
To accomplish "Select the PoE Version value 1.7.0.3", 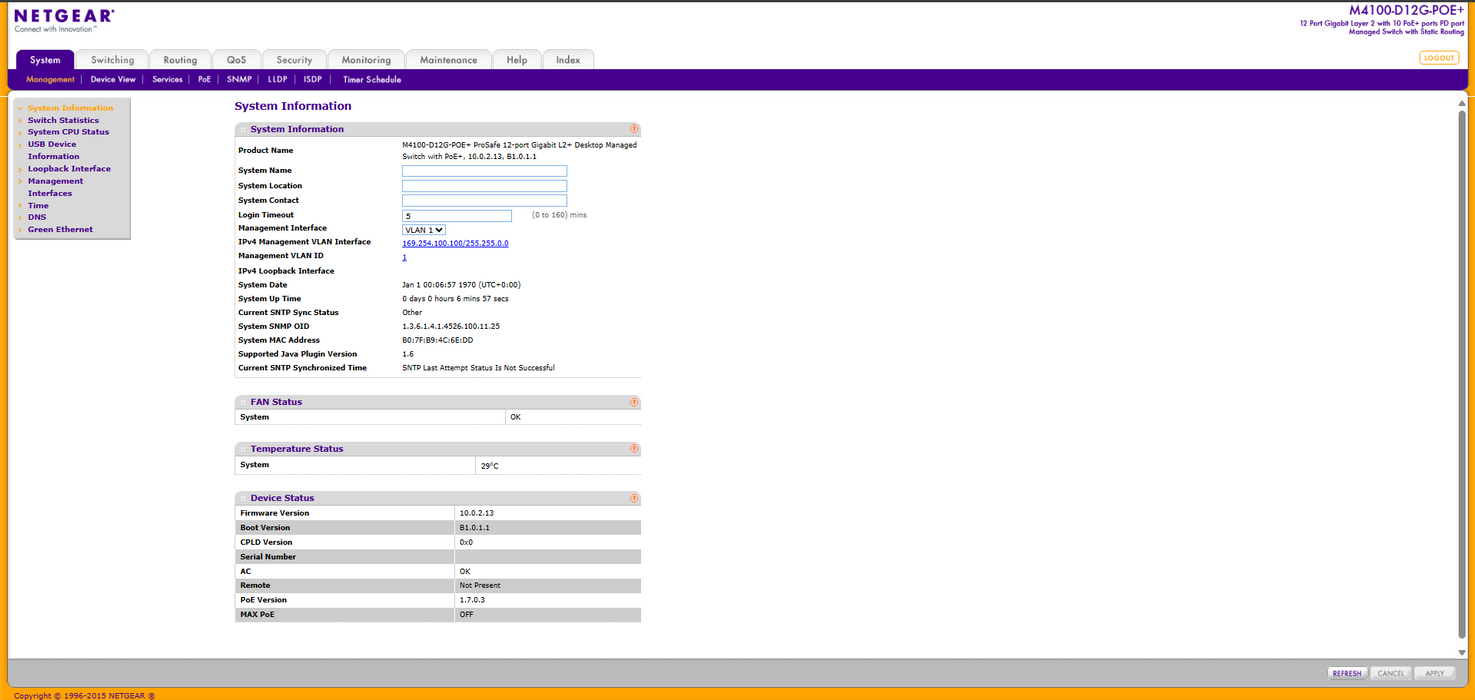I will pyautogui.click(x=472, y=600).
